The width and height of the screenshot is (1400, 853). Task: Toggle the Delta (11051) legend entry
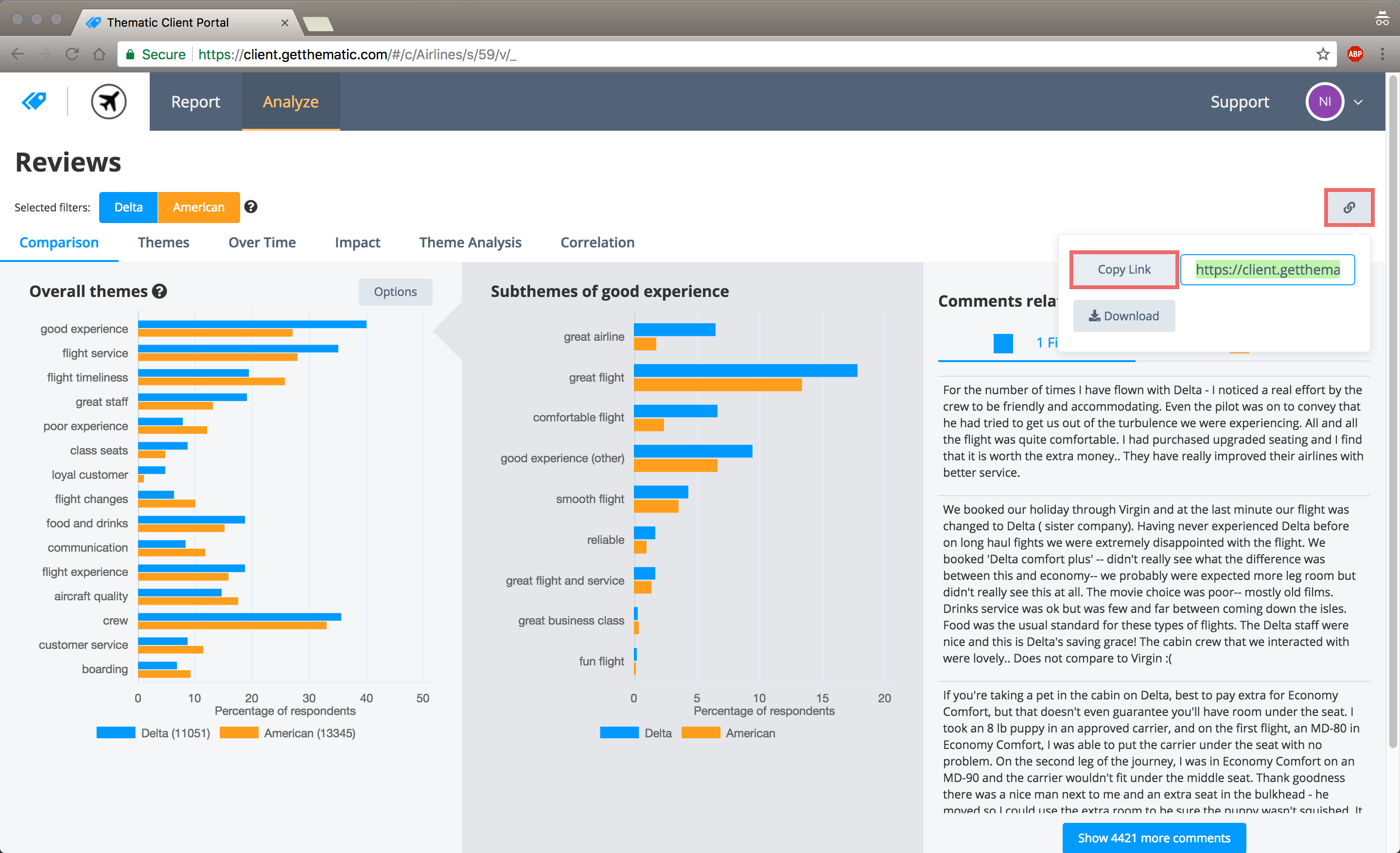pos(154,732)
